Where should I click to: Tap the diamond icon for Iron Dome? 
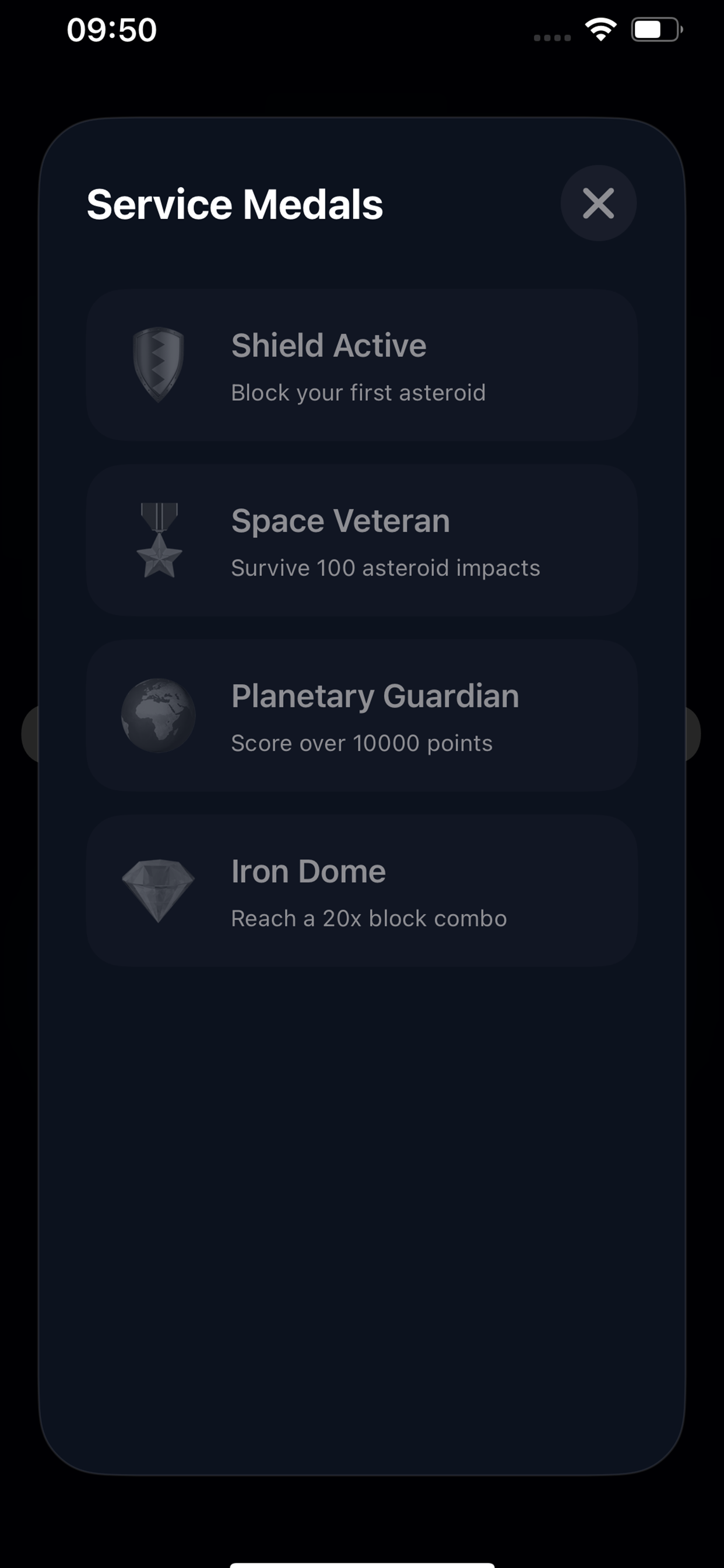coord(158,891)
